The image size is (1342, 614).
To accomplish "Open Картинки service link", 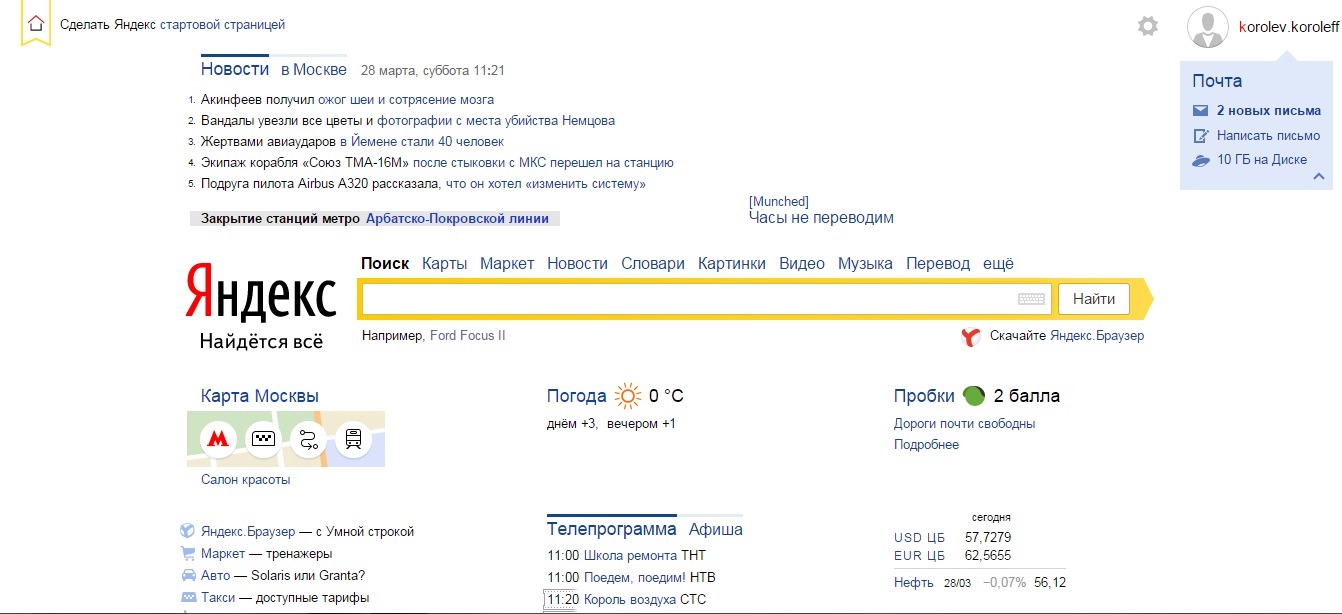I will click(732, 263).
